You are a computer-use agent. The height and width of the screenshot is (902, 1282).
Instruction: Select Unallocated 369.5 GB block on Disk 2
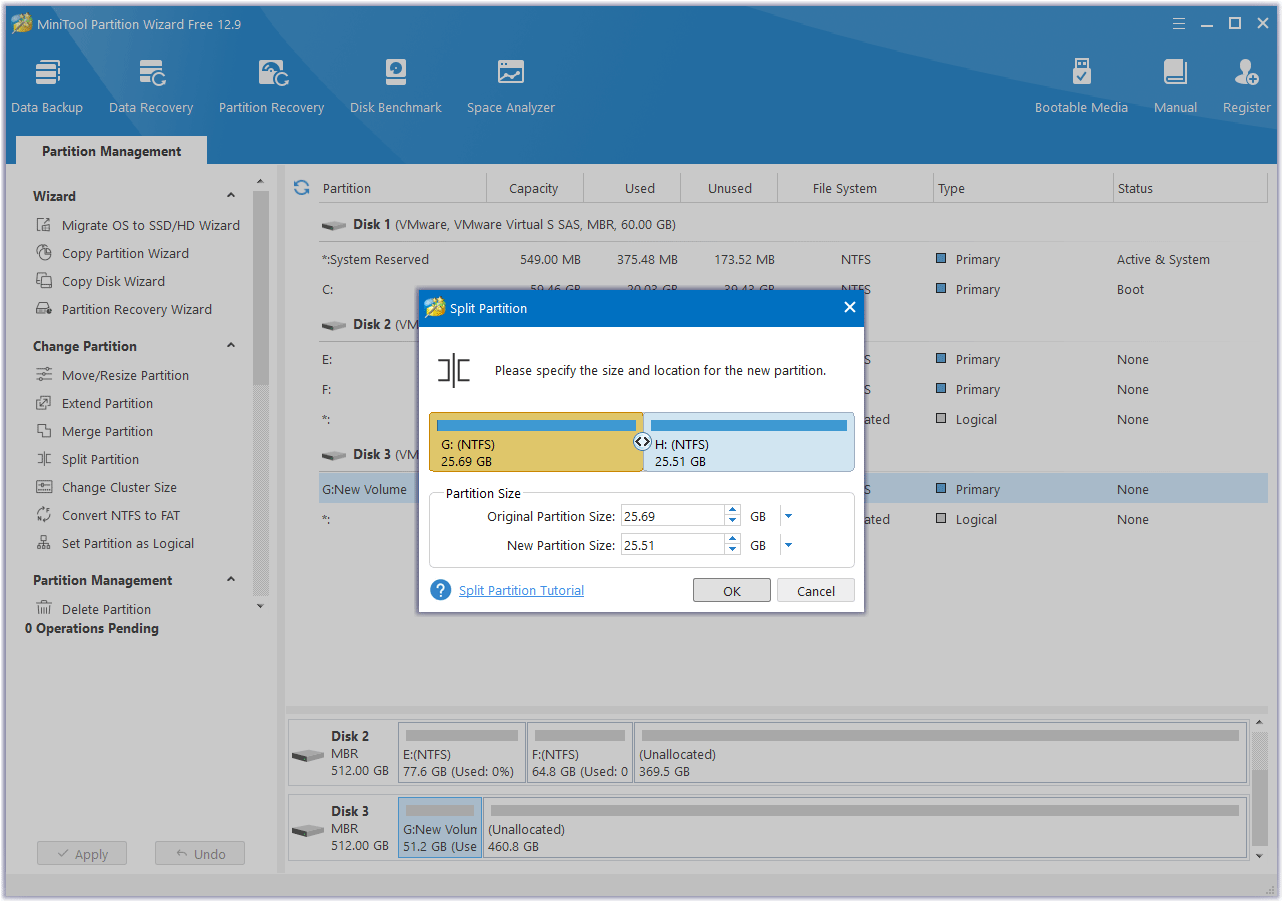(x=940, y=752)
